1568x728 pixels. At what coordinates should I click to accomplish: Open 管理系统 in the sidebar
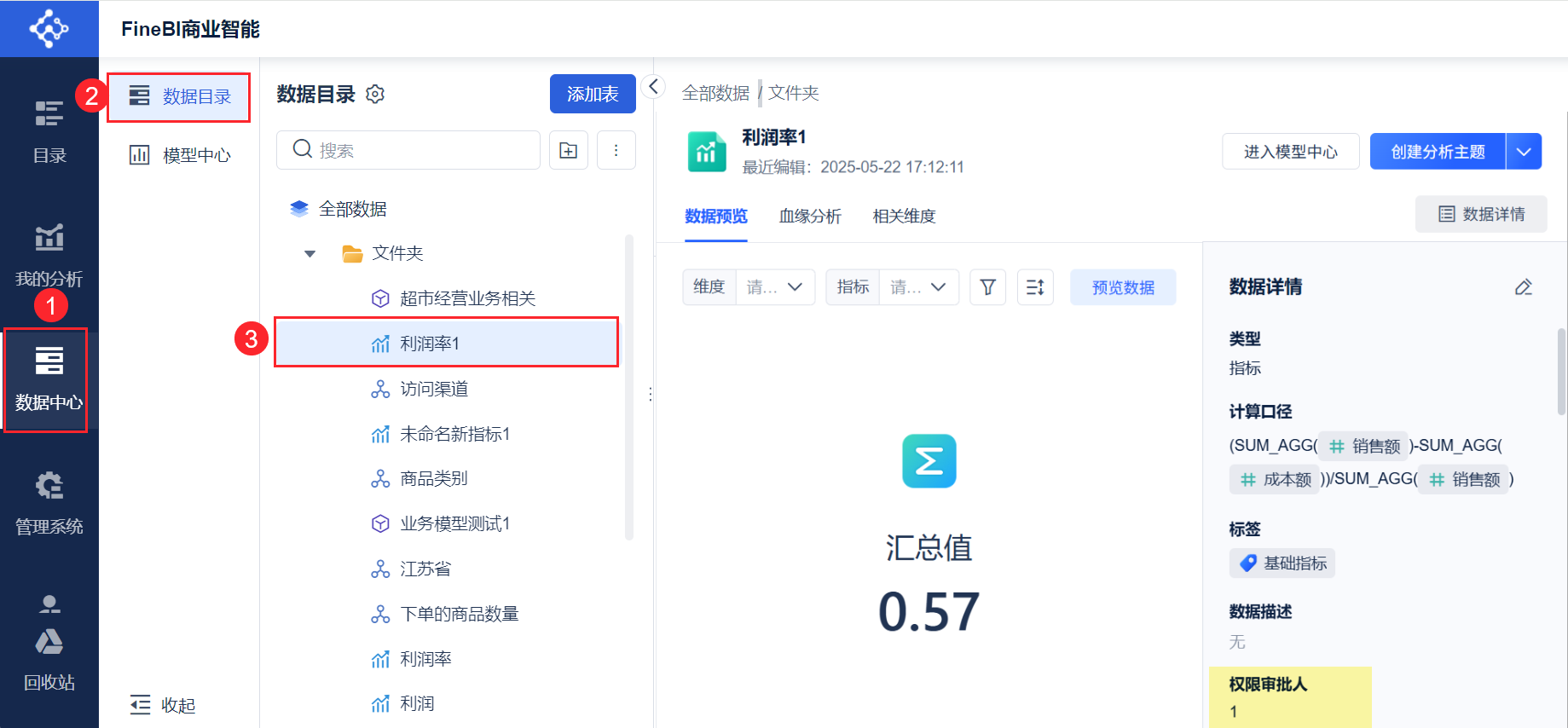[x=49, y=503]
